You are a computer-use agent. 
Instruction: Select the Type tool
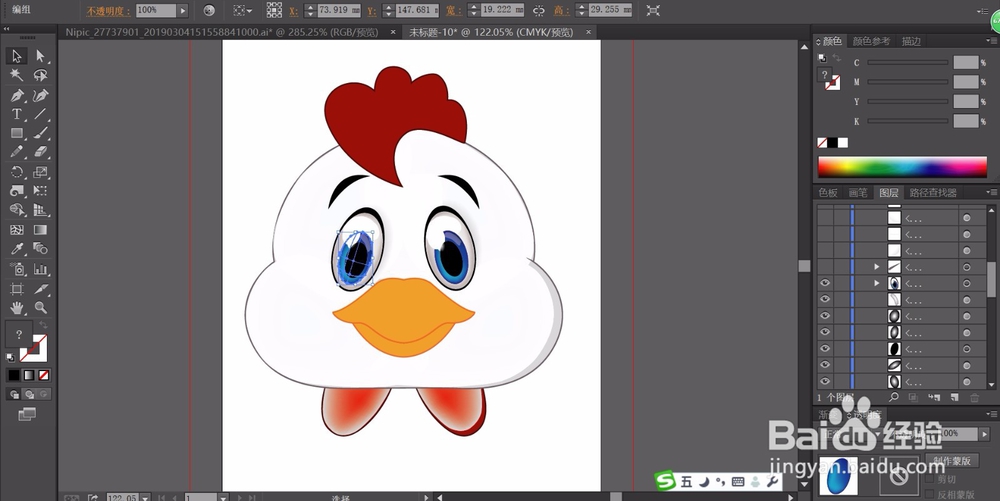tap(17, 114)
